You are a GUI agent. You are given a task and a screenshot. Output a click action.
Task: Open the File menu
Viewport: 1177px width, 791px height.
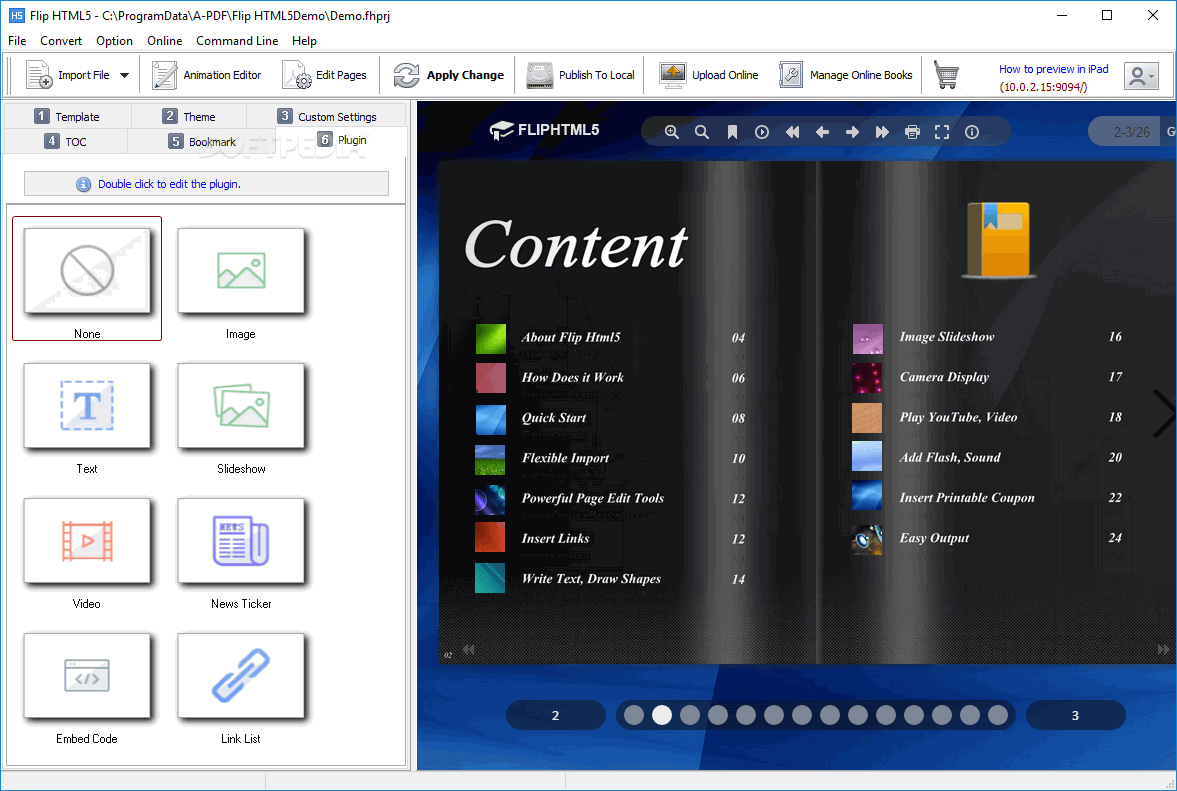tap(17, 41)
